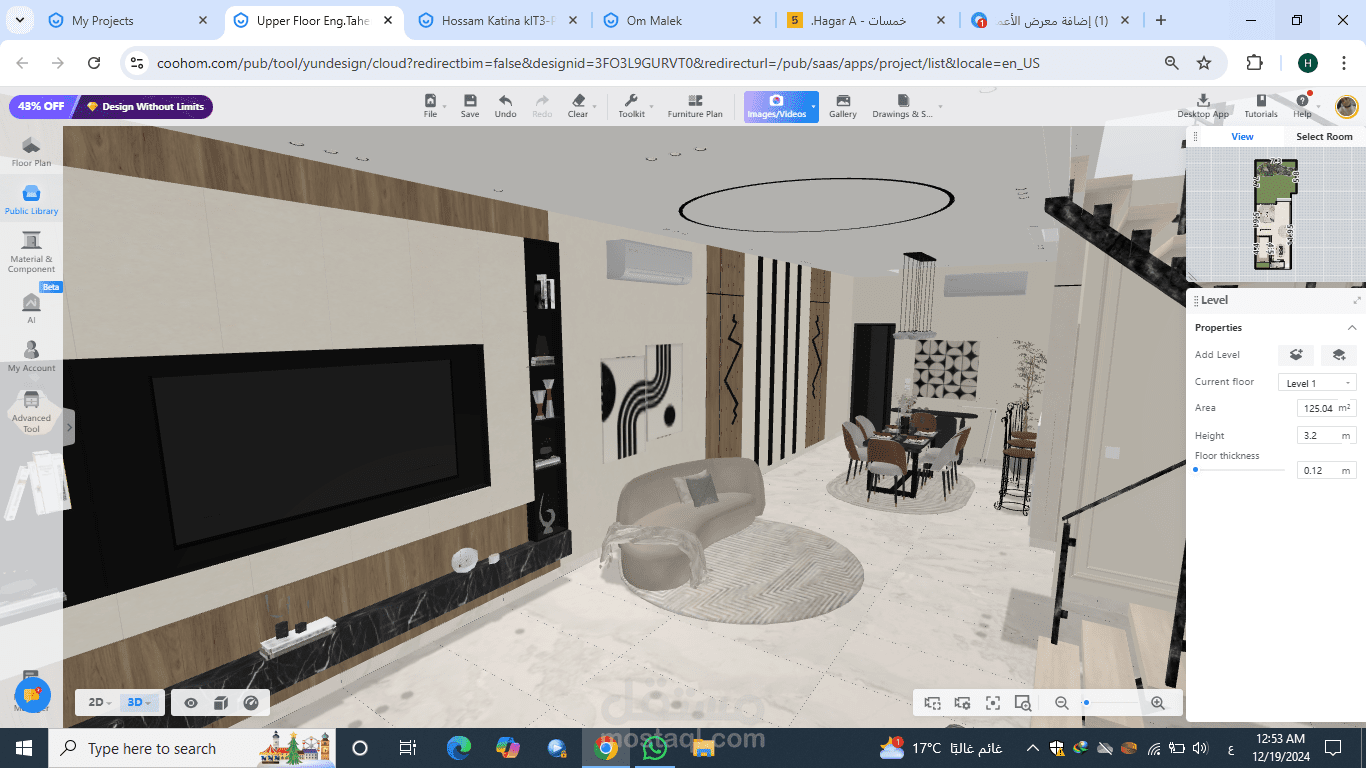
Task: Open a new browser tab
Action: tap(1160, 20)
